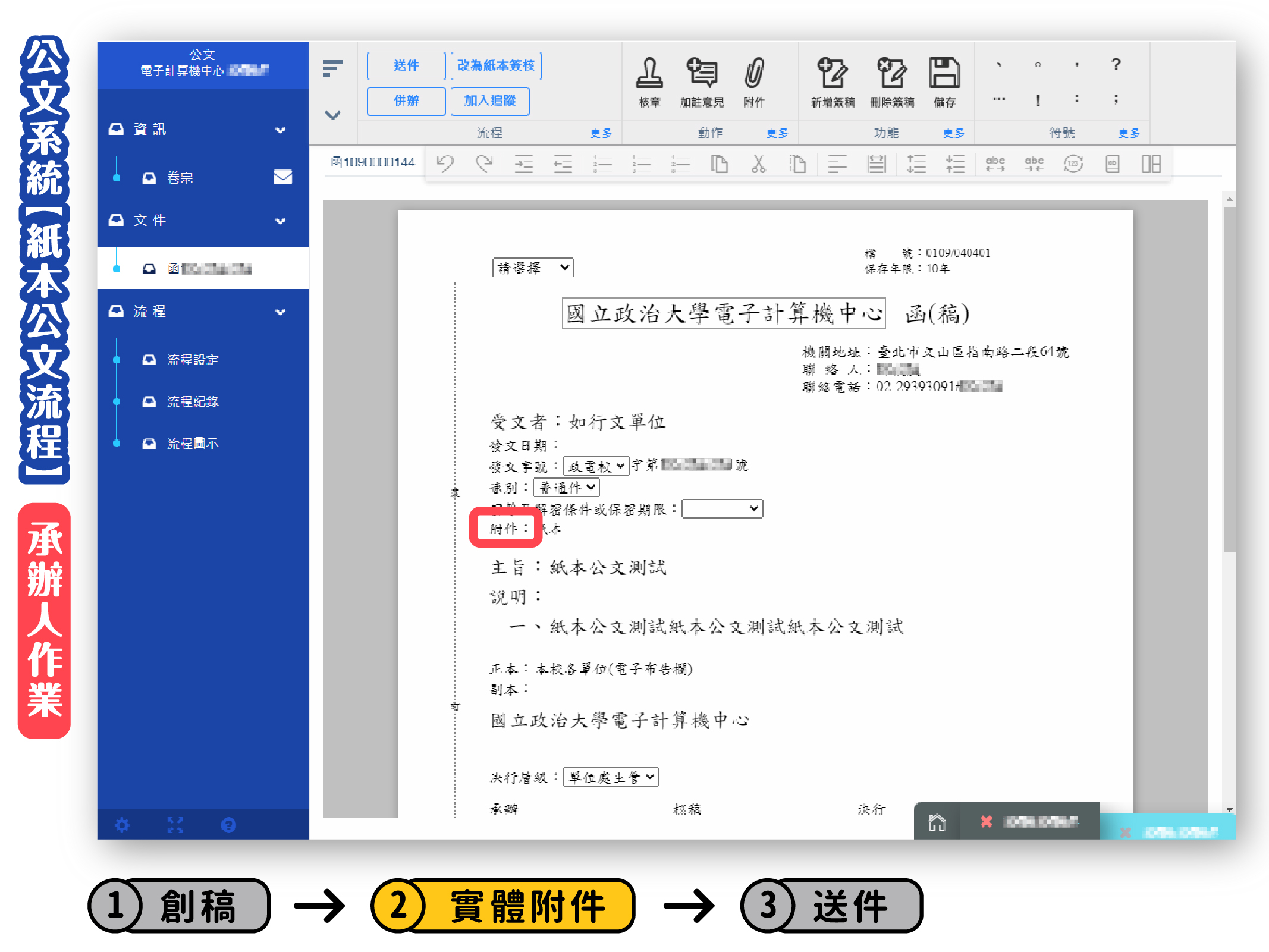Open 流程圖示 in the sidebar
Screen dimensions: 1269x952
(192, 443)
